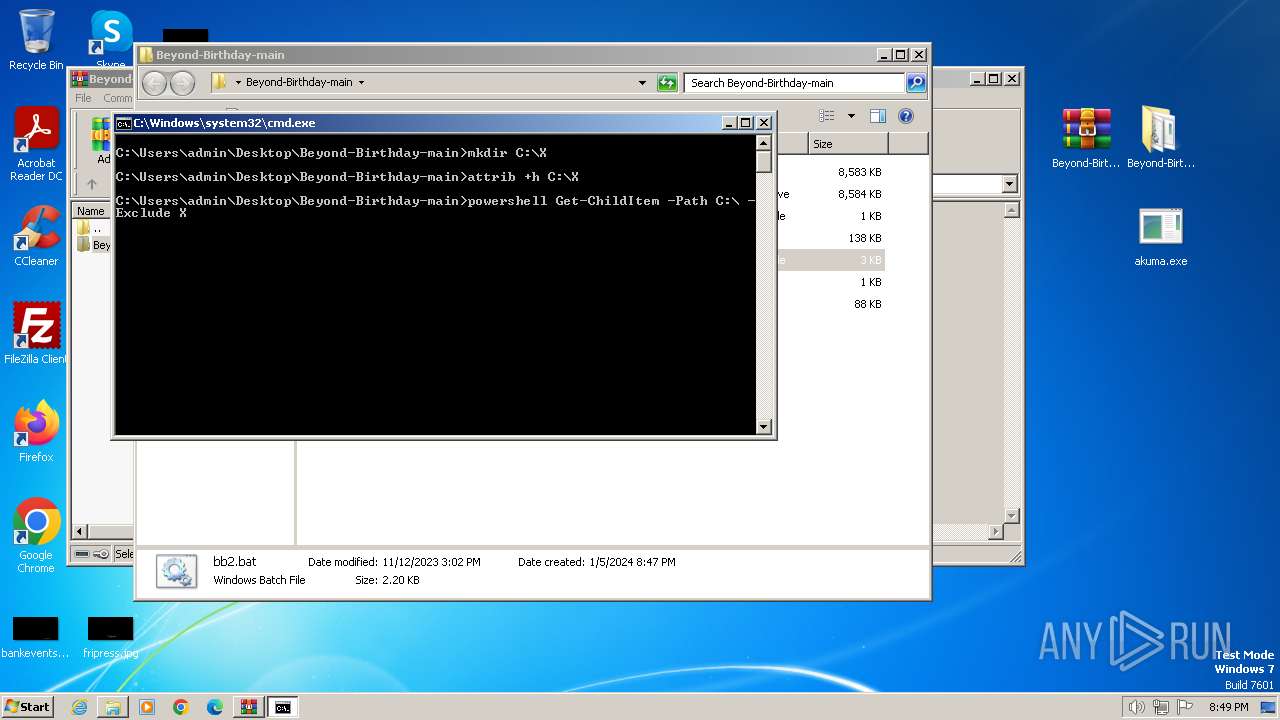Open the Recycle Bin desktop icon
This screenshot has width=1280, height=720.
(x=36, y=40)
